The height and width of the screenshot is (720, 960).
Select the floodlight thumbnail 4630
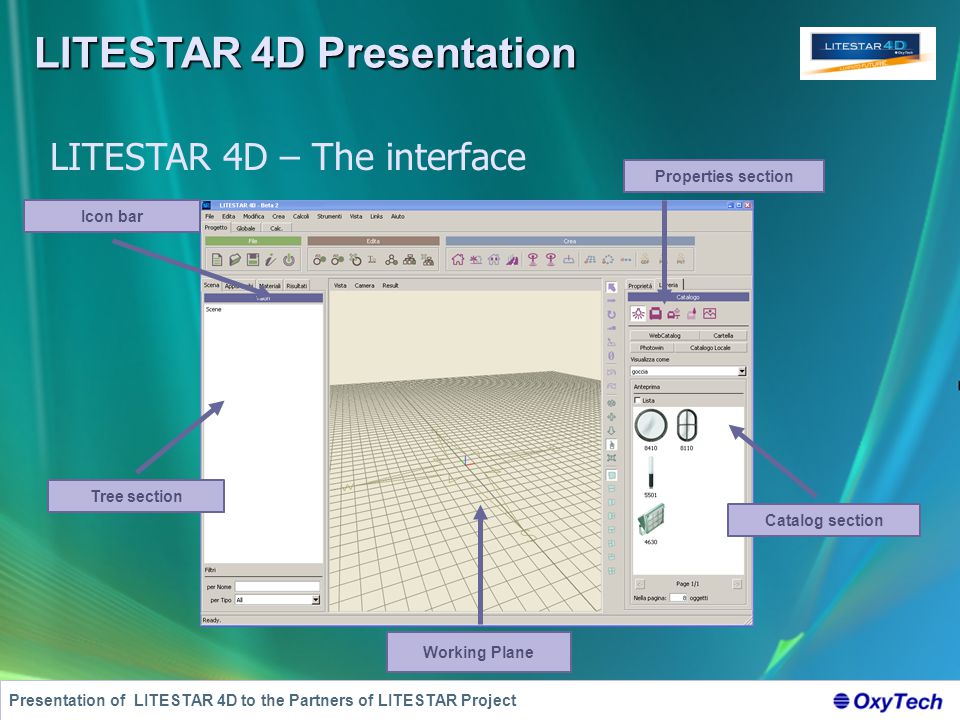coord(651,520)
